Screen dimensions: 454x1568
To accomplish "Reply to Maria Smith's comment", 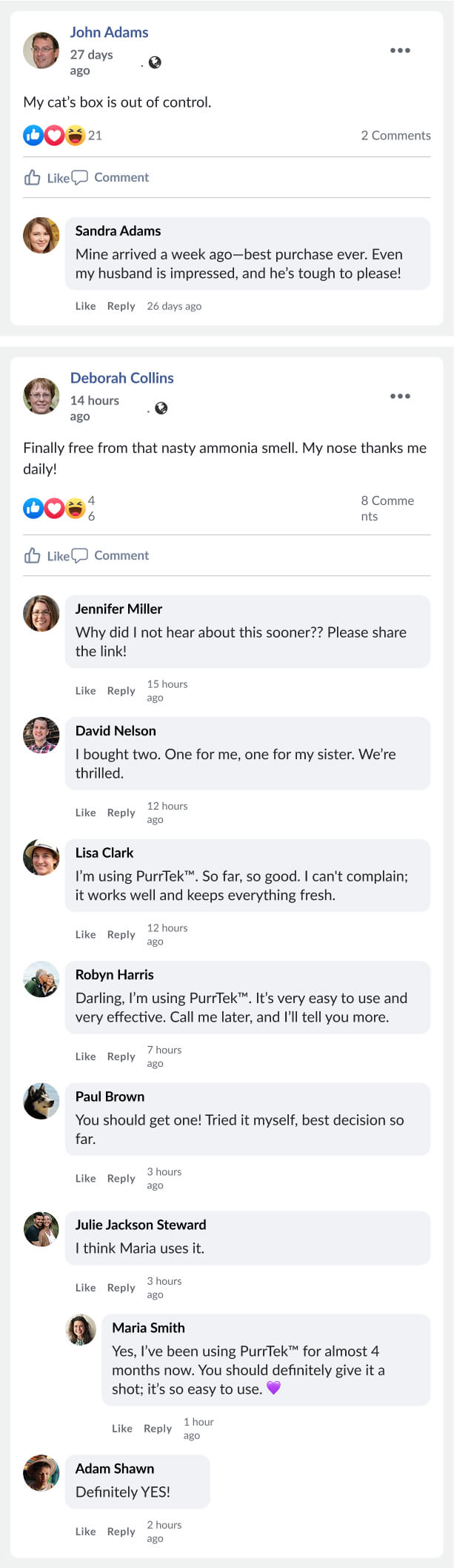I will [x=158, y=1428].
